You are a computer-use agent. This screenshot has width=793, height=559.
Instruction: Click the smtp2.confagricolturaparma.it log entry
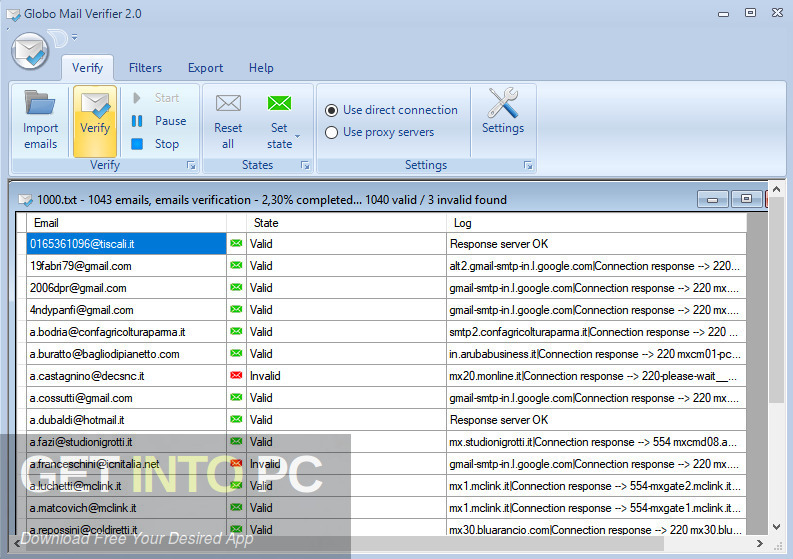tap(596, 332)
